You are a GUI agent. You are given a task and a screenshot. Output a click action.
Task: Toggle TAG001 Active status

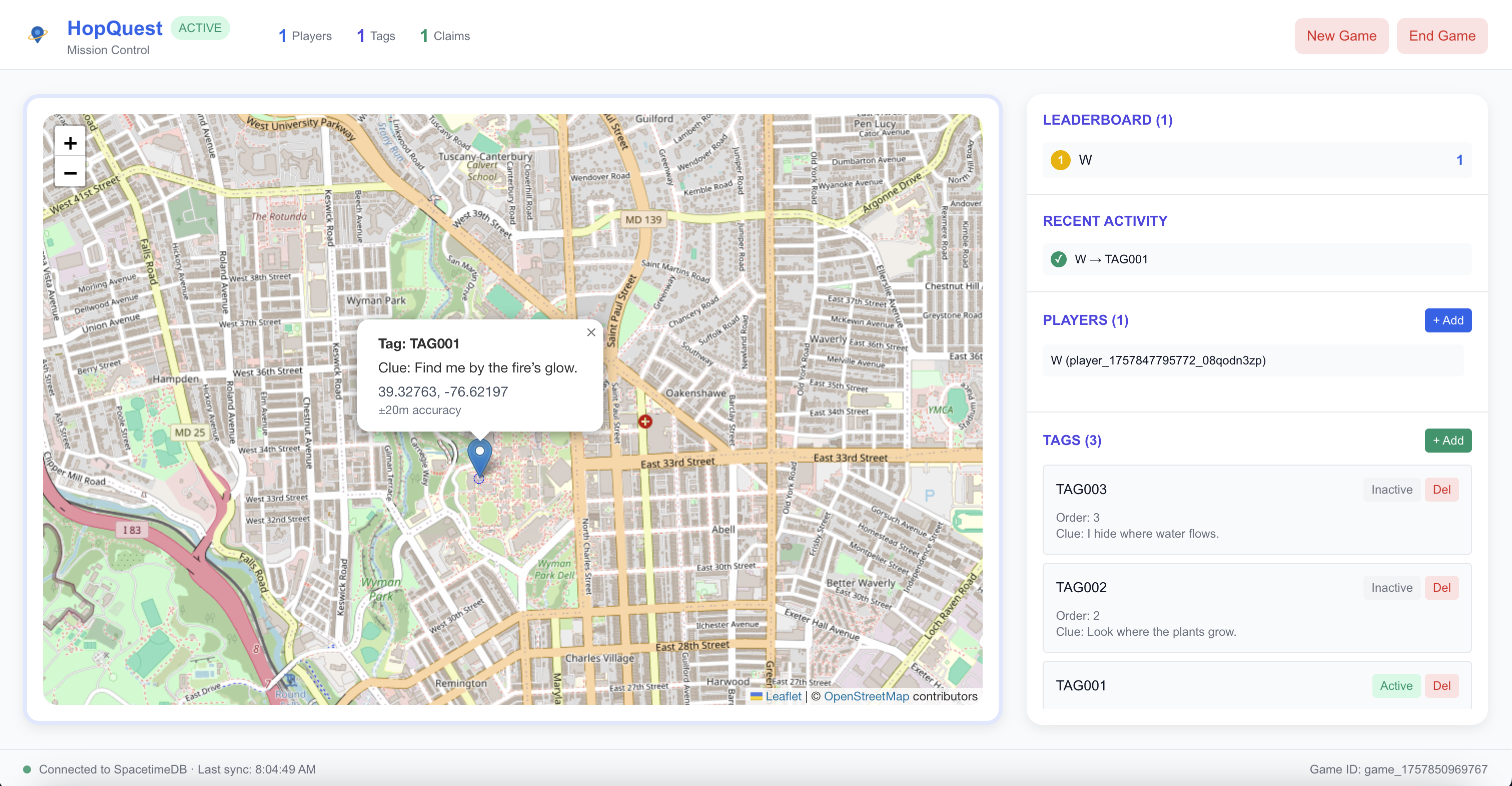pos(1395,685)
